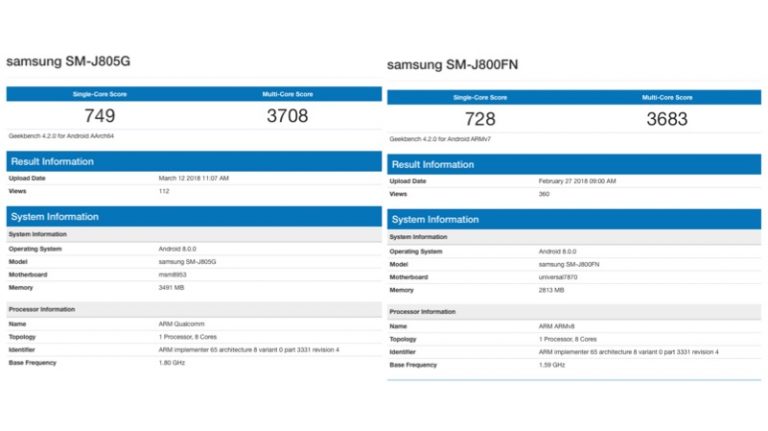Select the 749 single-core score value
This screenshot has height=431, width=768.
click(99, 116)
